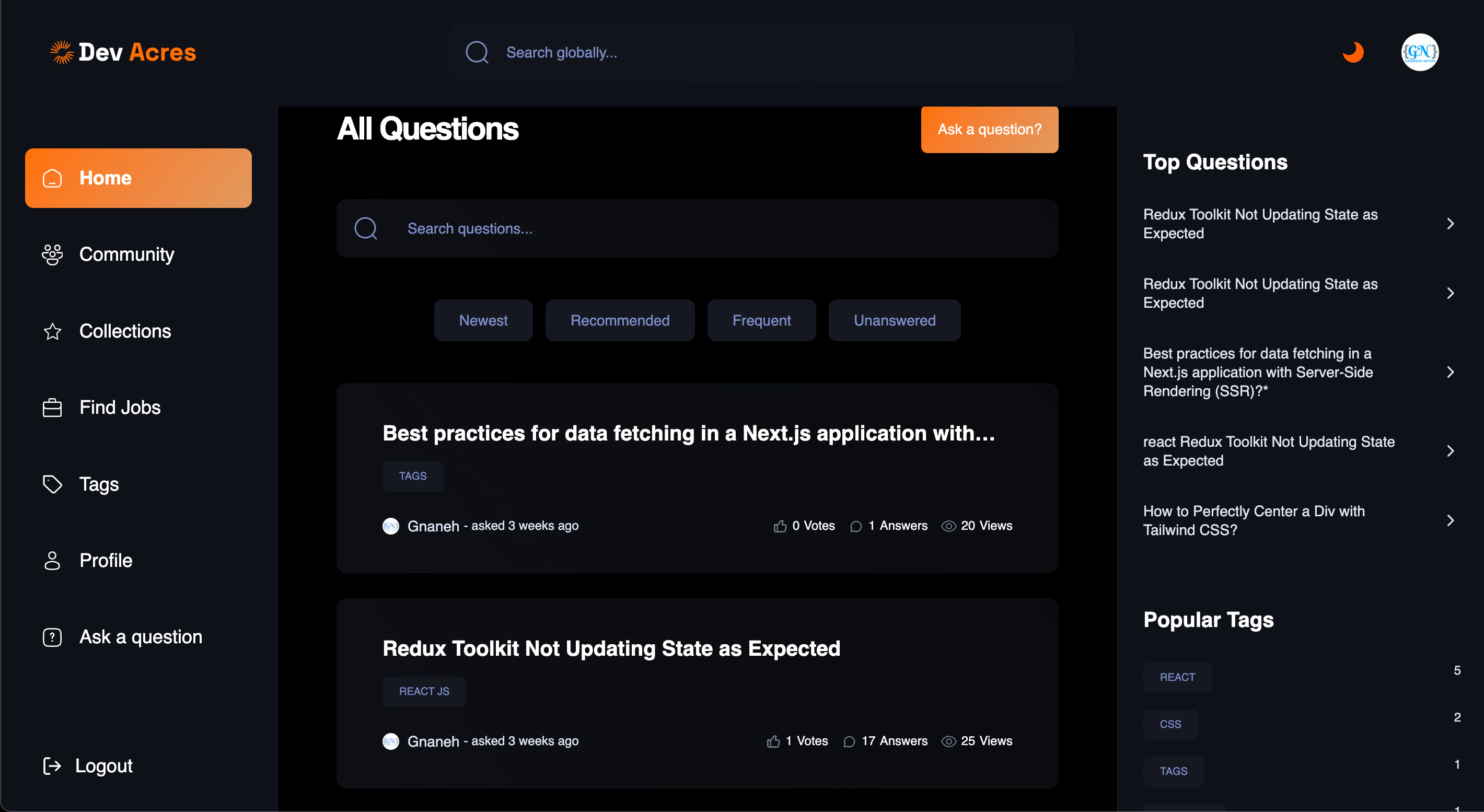Click the Tags label icon in sidebar
1484x812 pixels.
52,484
